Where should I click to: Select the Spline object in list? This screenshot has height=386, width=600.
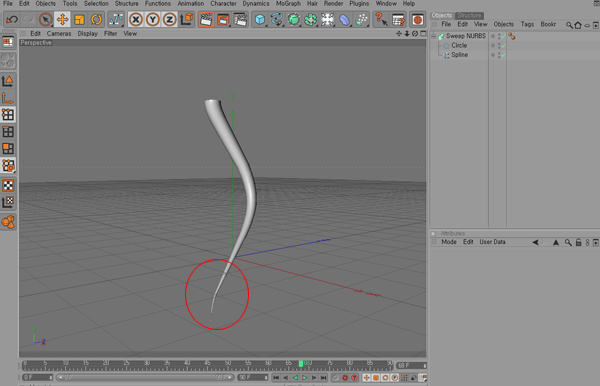[x=459, y=55]
